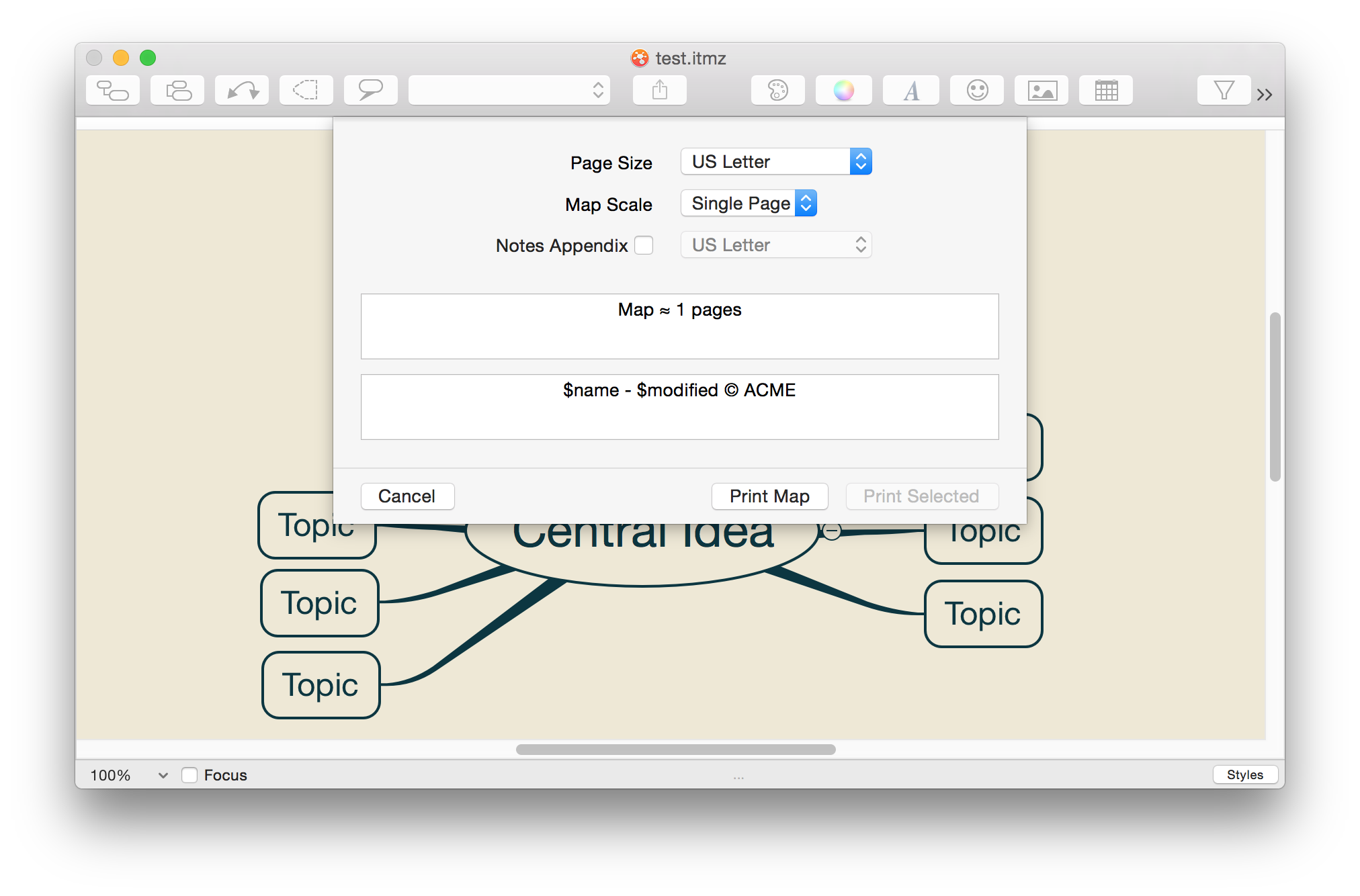The height and width of the screenshot is (896, 1360).
Task: Click the horizontal scrollbar thumb
Action: tap(676, 750)
